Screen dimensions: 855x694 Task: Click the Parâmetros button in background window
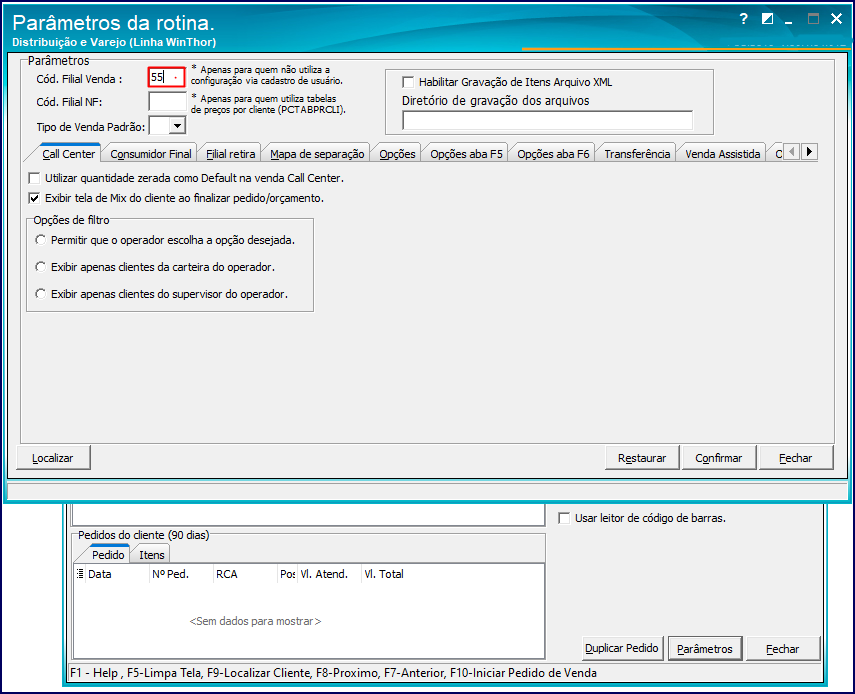pyautogui.click(x=705, y=649)
